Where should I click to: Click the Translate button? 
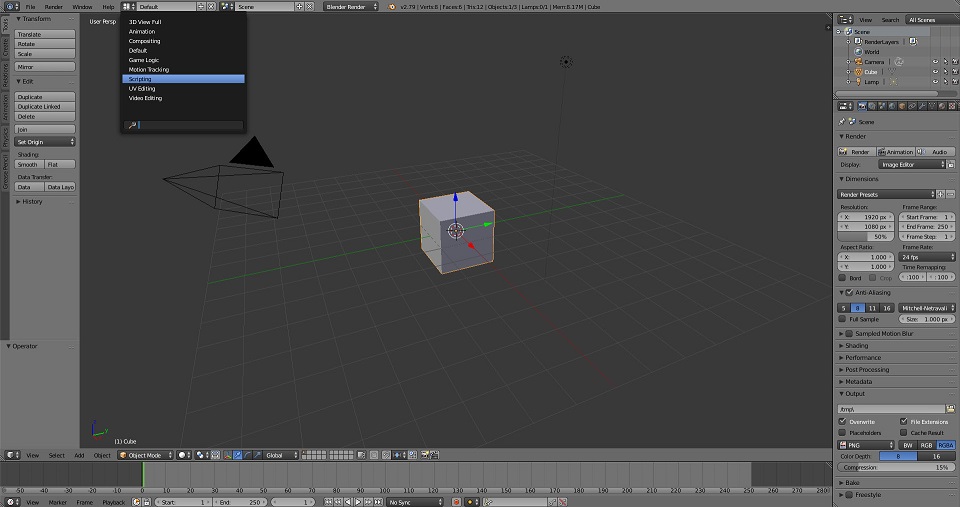tap(45, 34)
